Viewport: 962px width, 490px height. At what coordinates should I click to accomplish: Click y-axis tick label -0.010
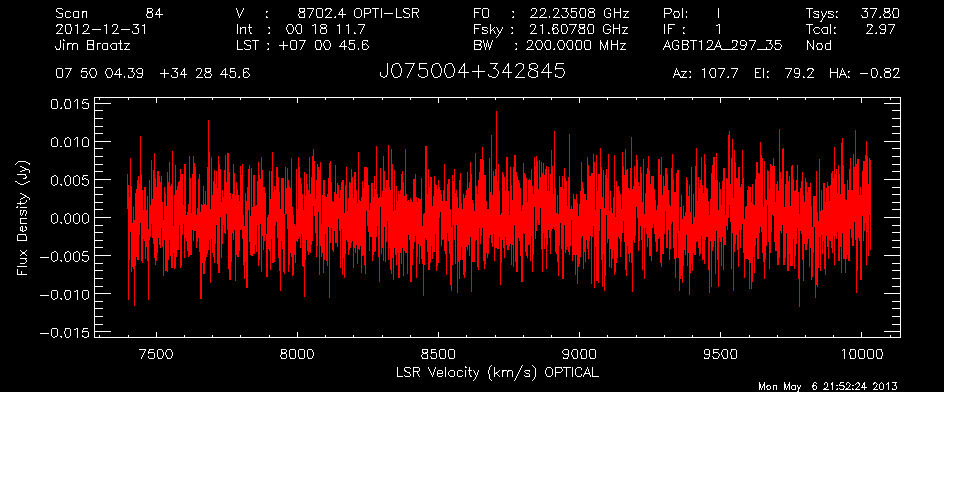point(64,294)
